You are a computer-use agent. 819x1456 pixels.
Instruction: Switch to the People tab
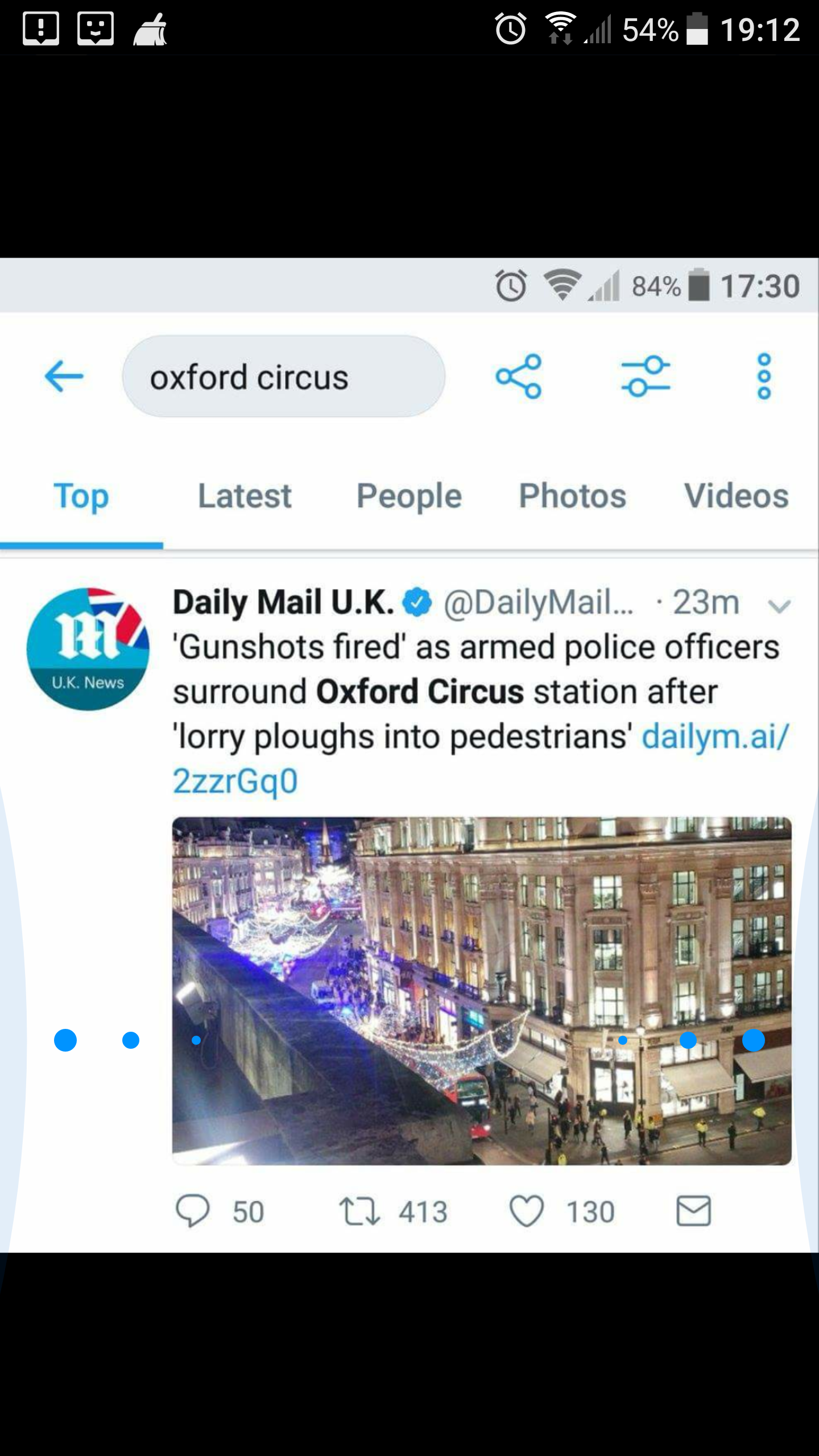(x=409, y=496)
